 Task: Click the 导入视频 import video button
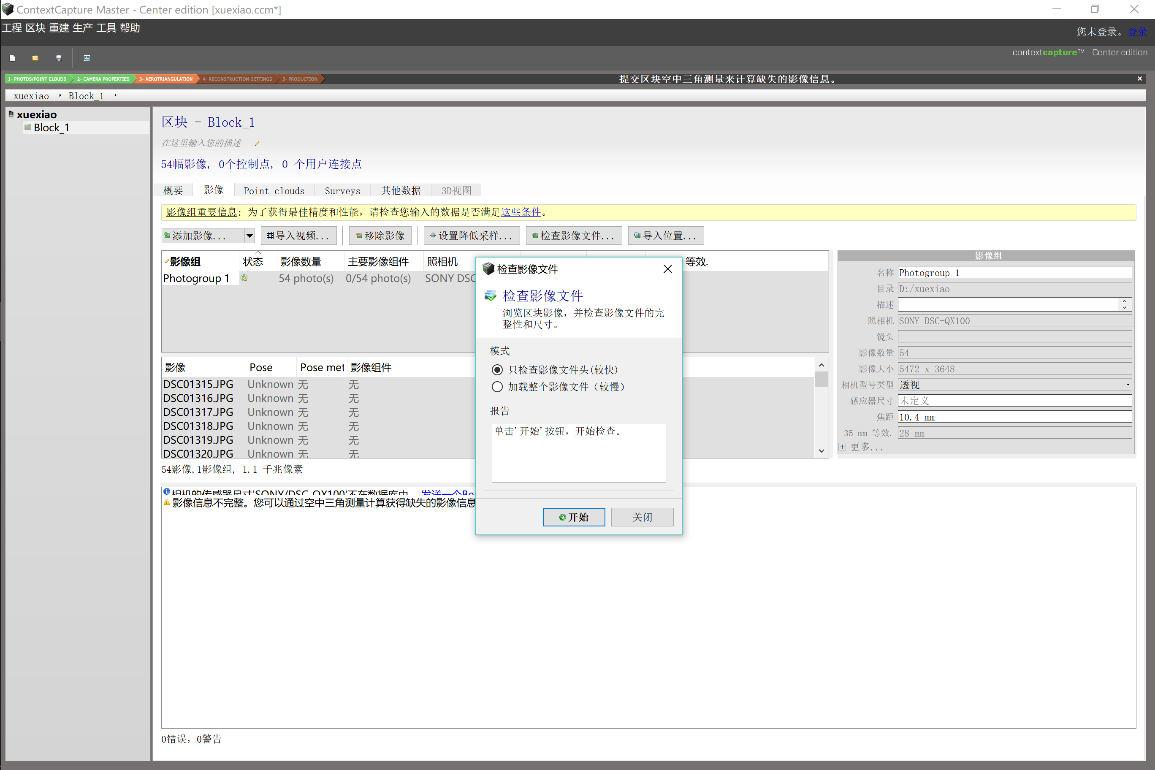click(298, 236)
